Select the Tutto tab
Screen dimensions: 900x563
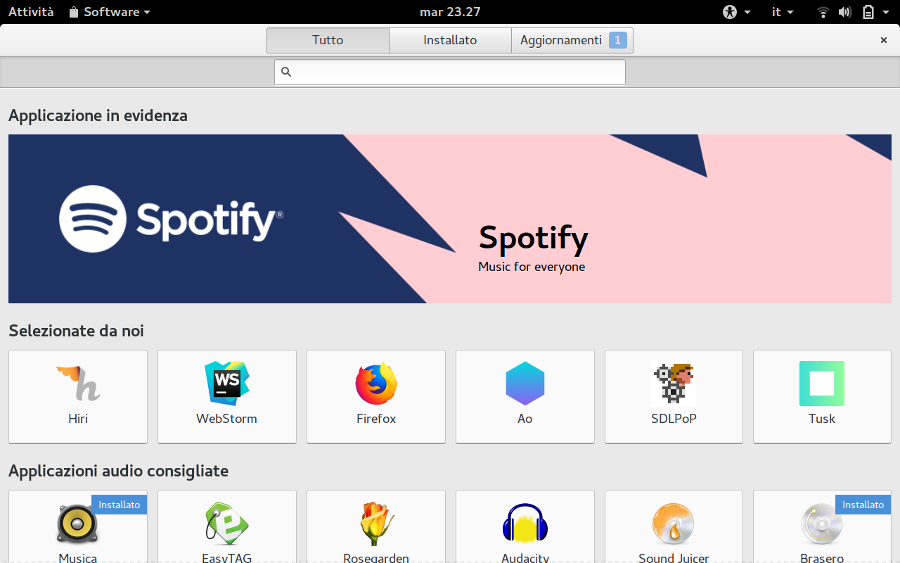pos(327,40)
